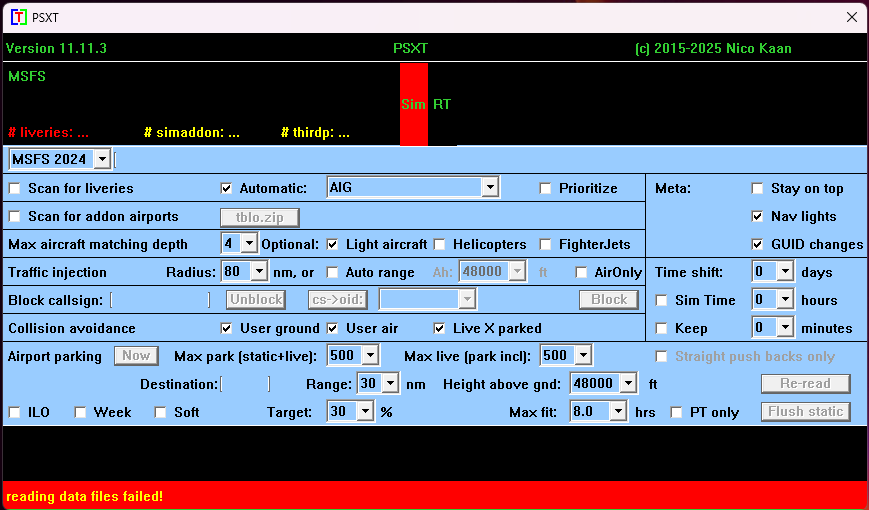Click the '# thirdp: ...' text

(315, 133)
